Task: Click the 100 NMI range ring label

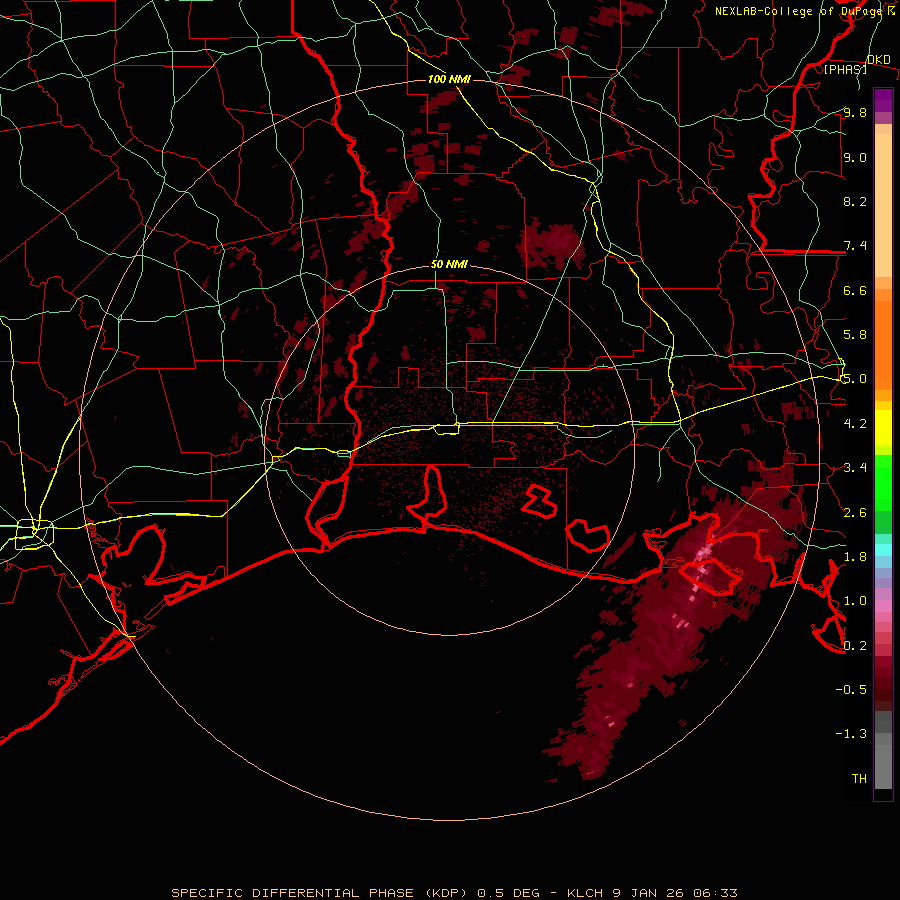Action: tap(449, 79)
